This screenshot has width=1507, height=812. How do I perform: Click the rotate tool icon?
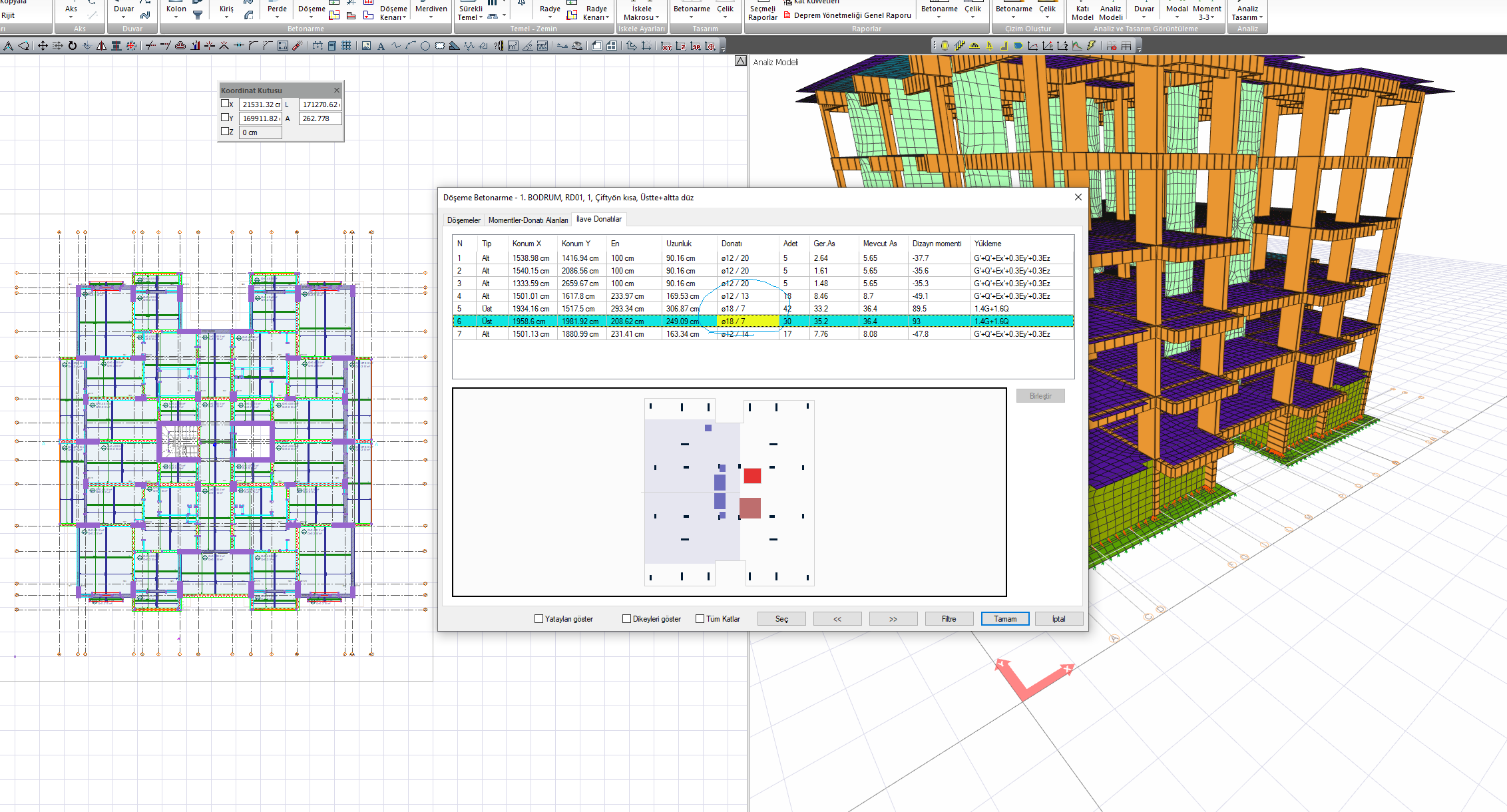(73, 46)
